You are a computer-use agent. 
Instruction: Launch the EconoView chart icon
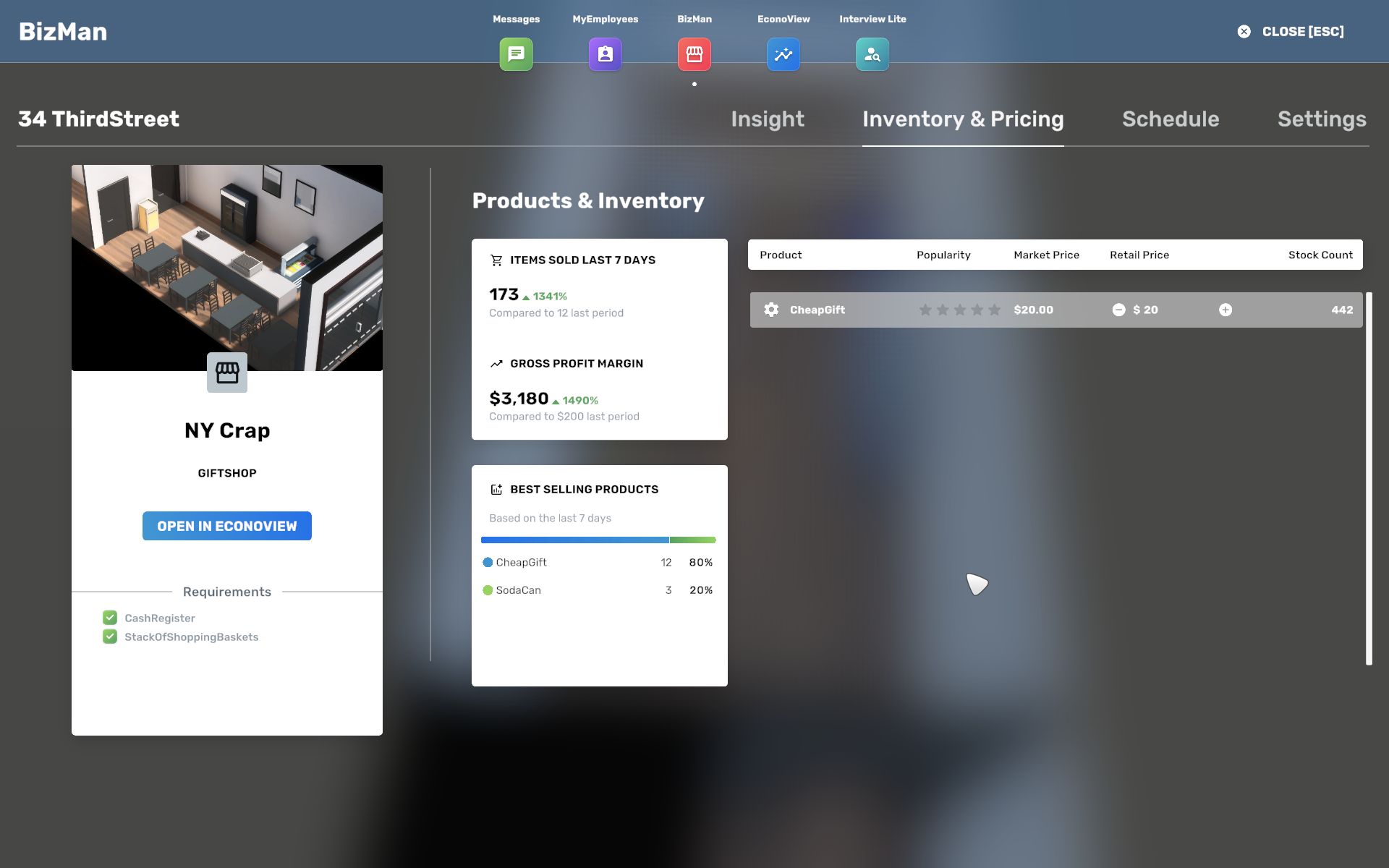pyautogui.click(x=783, y=54)
